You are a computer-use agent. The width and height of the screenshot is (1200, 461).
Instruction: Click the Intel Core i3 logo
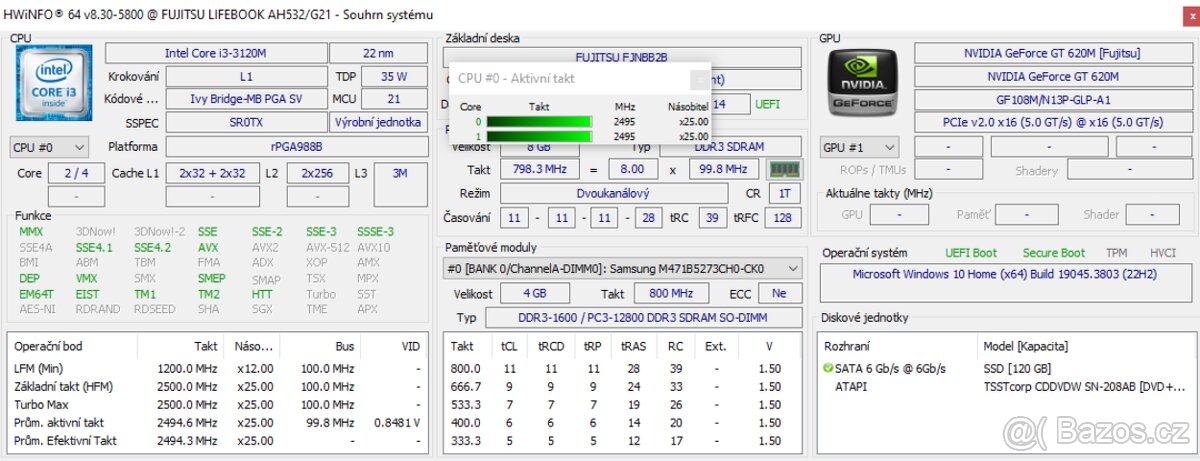click(54, 84)
